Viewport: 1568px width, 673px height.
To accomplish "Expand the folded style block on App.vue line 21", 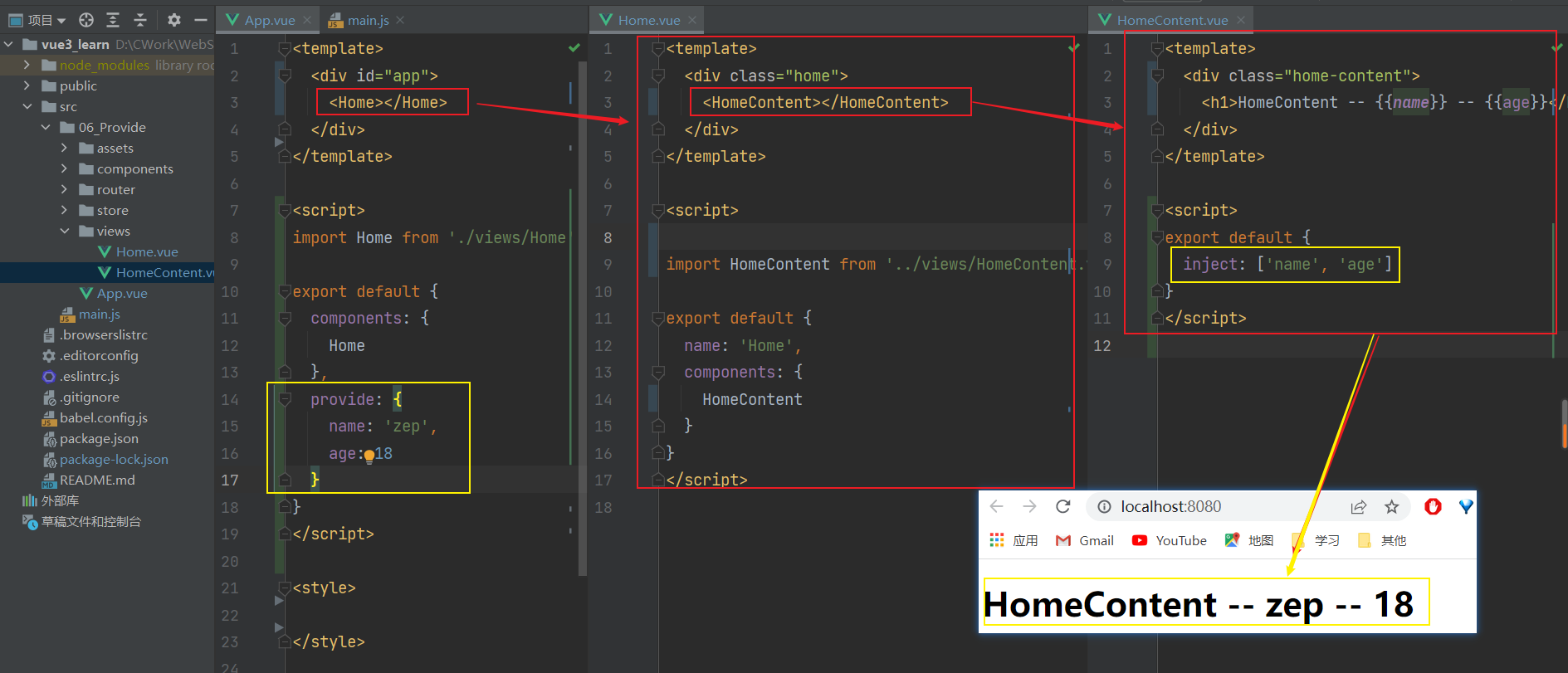I will [285, 588].
